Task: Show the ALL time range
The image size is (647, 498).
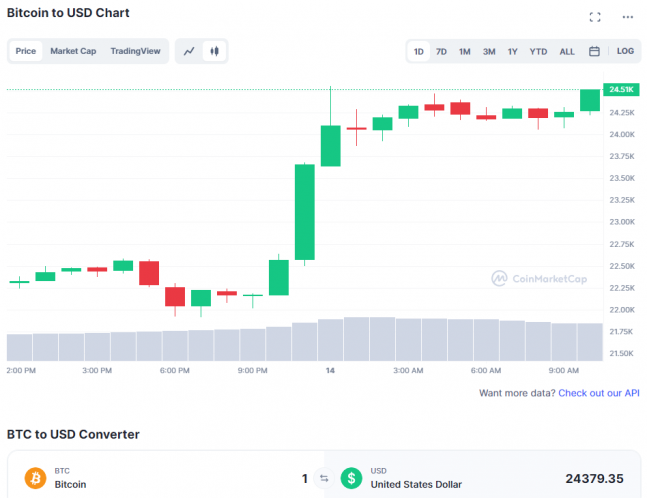Action: (x=567, y=51)
